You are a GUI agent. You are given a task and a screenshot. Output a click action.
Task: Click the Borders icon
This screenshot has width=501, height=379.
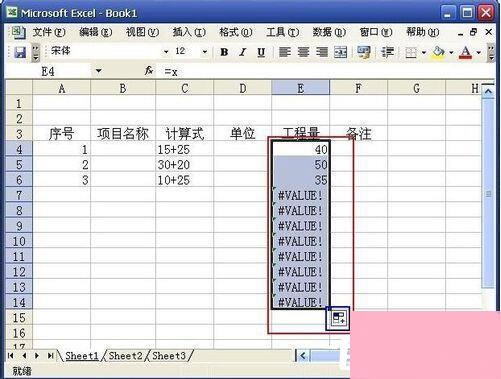(x=411, y=53)
